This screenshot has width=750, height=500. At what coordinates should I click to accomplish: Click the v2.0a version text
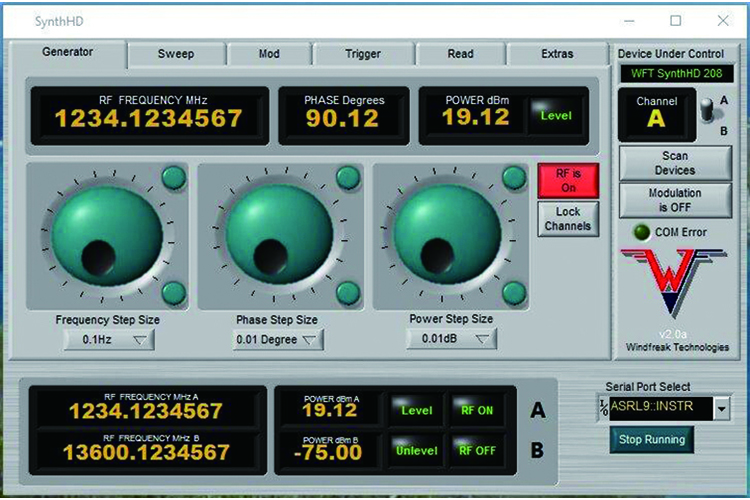tap(673, 334)
